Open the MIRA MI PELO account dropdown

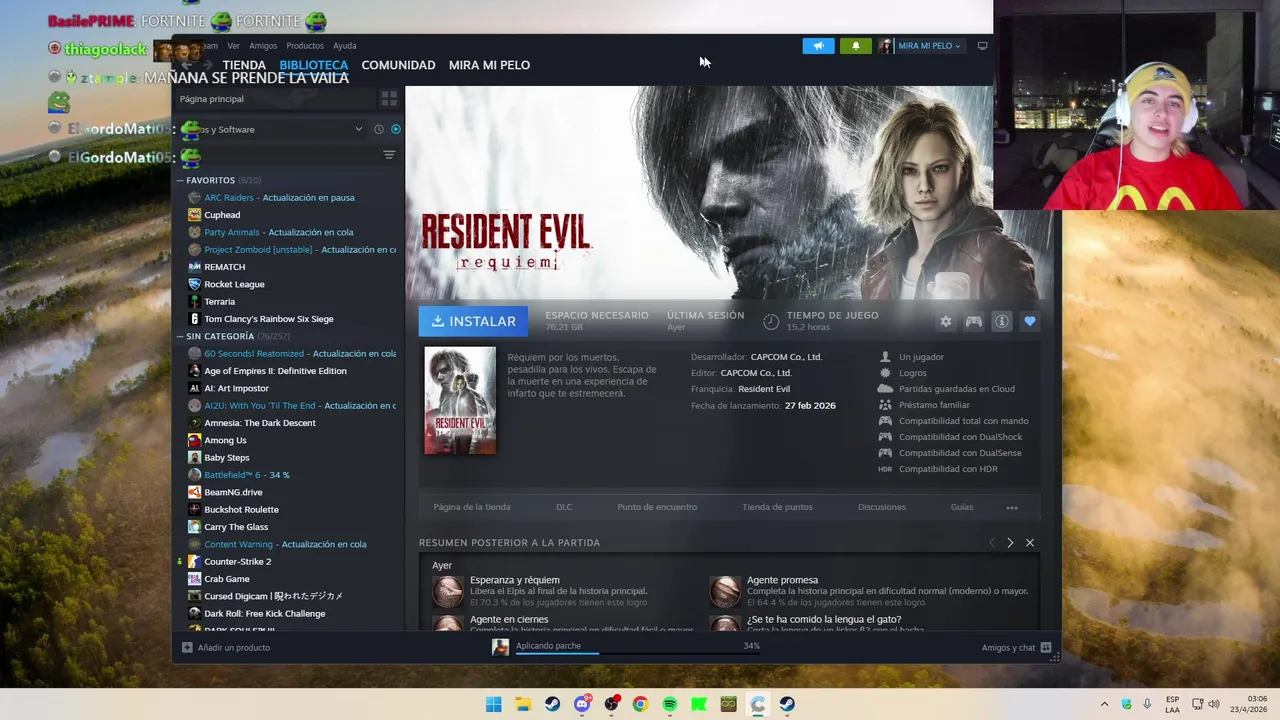921,46
